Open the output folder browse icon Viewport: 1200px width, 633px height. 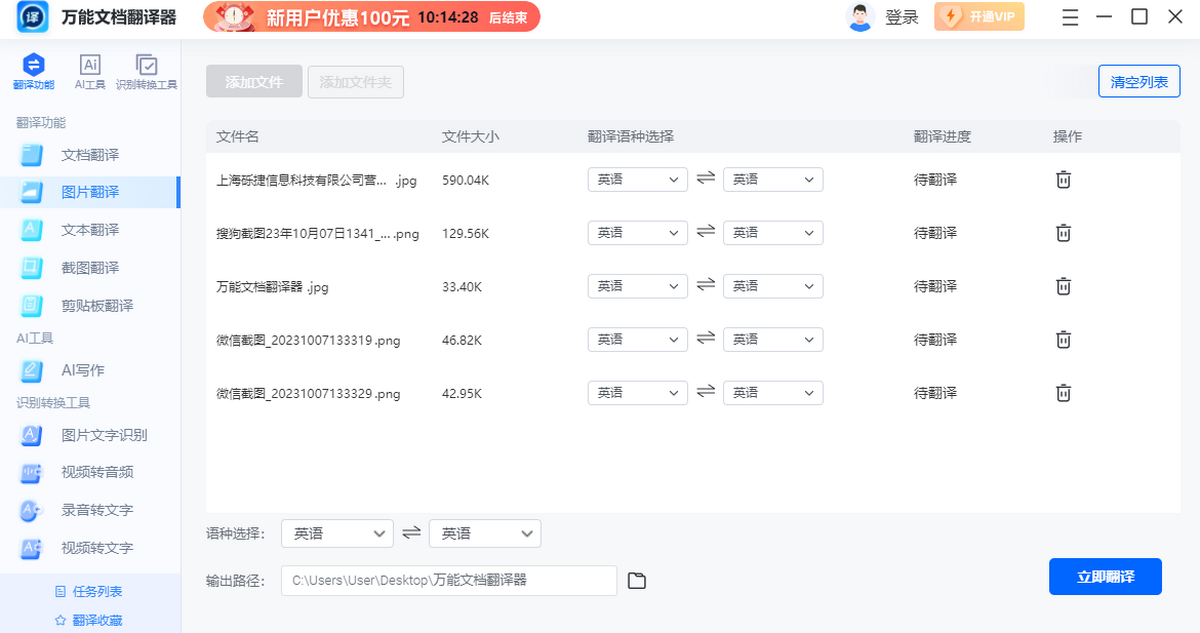637,581
